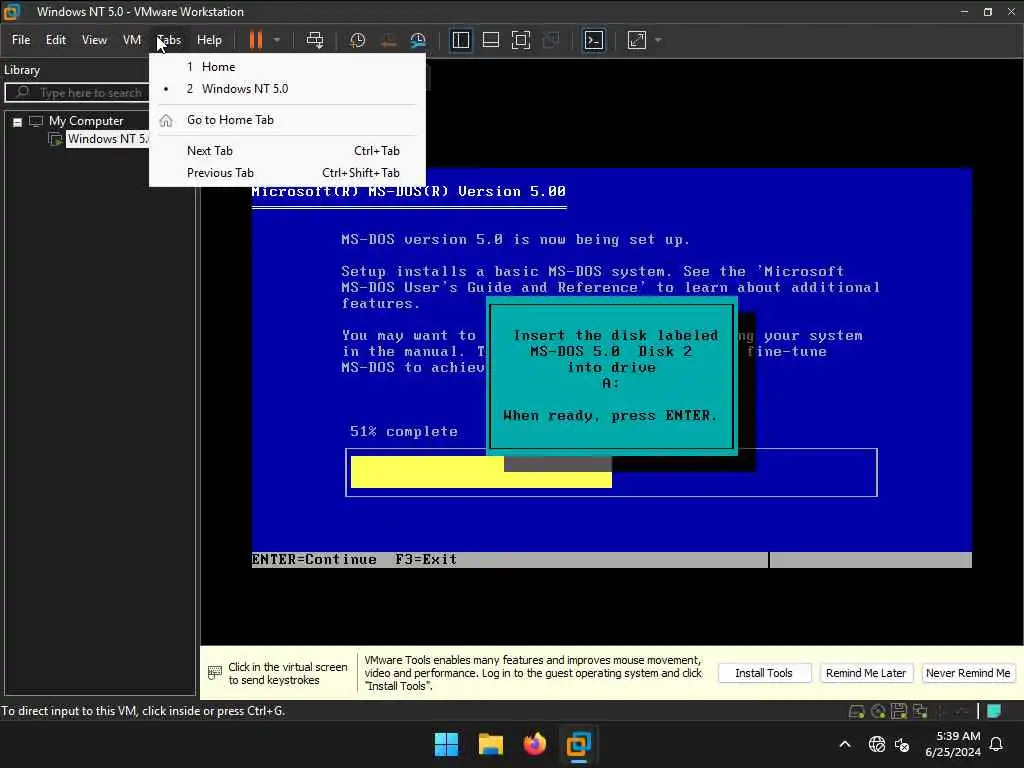Click the VMware Workstation title bar app icon

12,12
